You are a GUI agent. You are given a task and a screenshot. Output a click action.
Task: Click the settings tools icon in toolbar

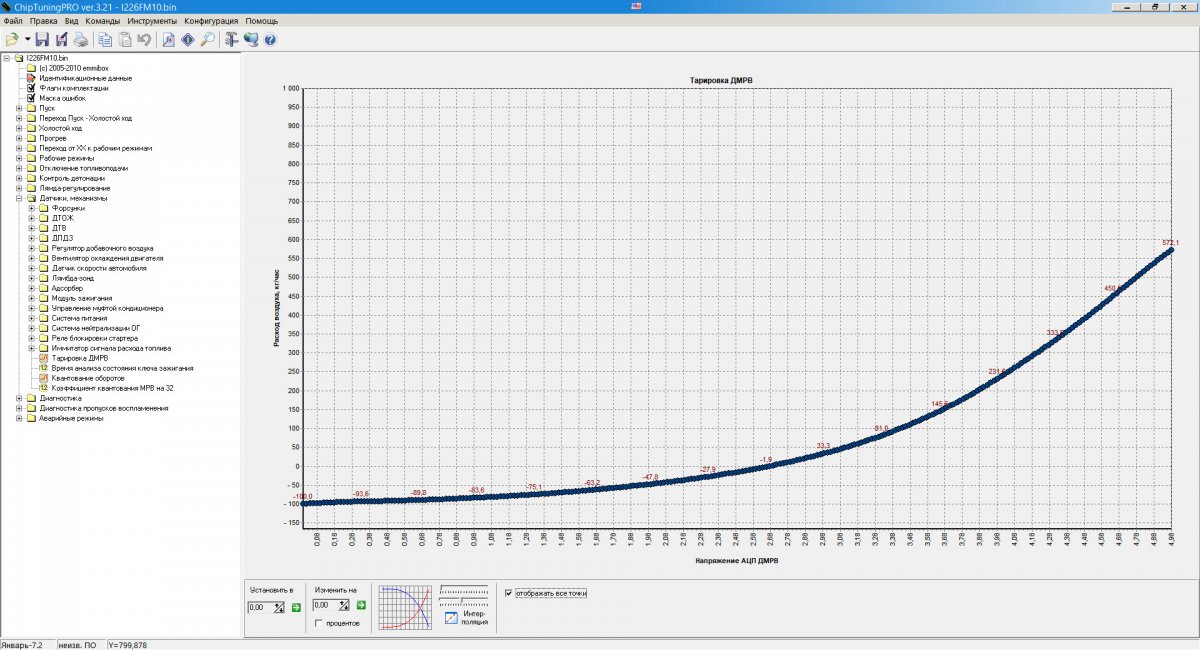(231, 40)
